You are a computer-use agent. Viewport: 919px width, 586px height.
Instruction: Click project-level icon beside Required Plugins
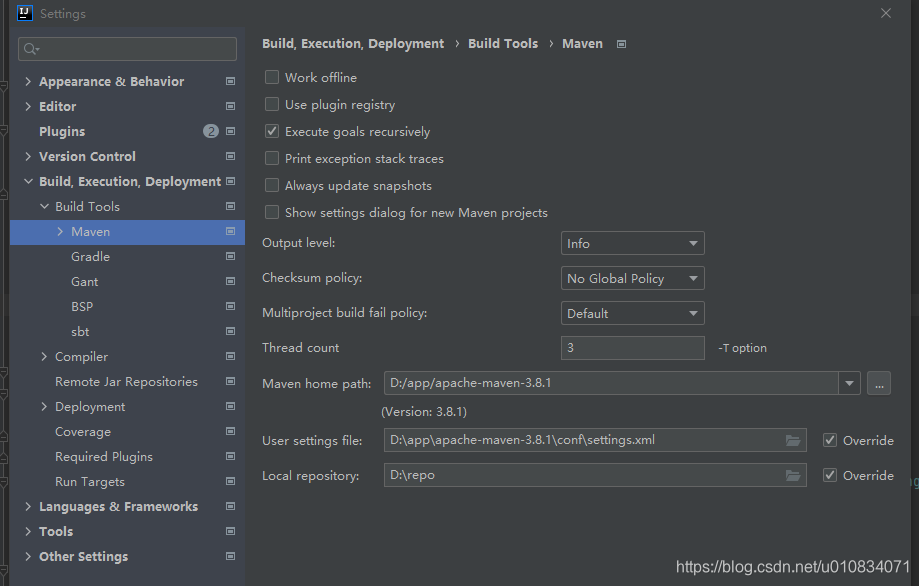pyautogui.click(x=230, y=456)
